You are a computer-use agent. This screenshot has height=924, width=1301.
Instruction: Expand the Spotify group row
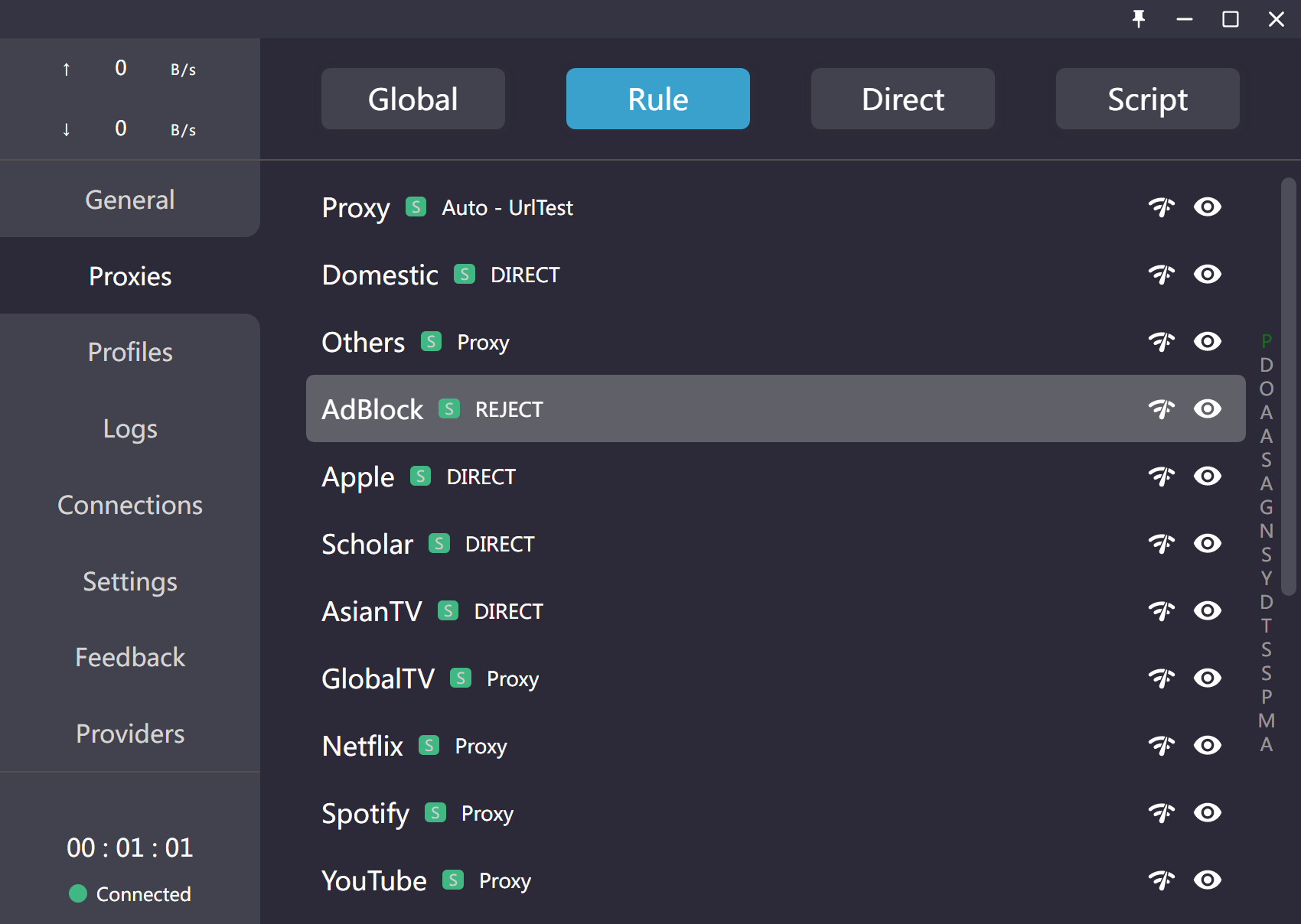pos(776,813)
